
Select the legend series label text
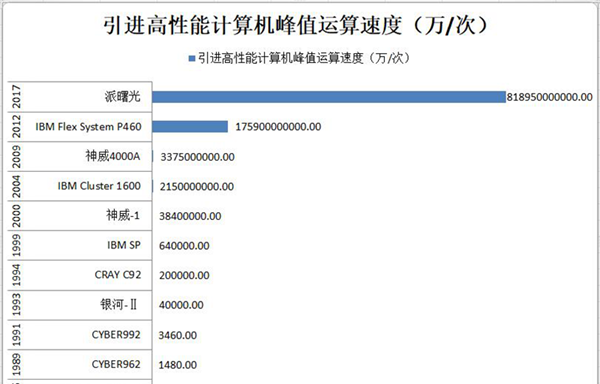(x=304, y=58)
